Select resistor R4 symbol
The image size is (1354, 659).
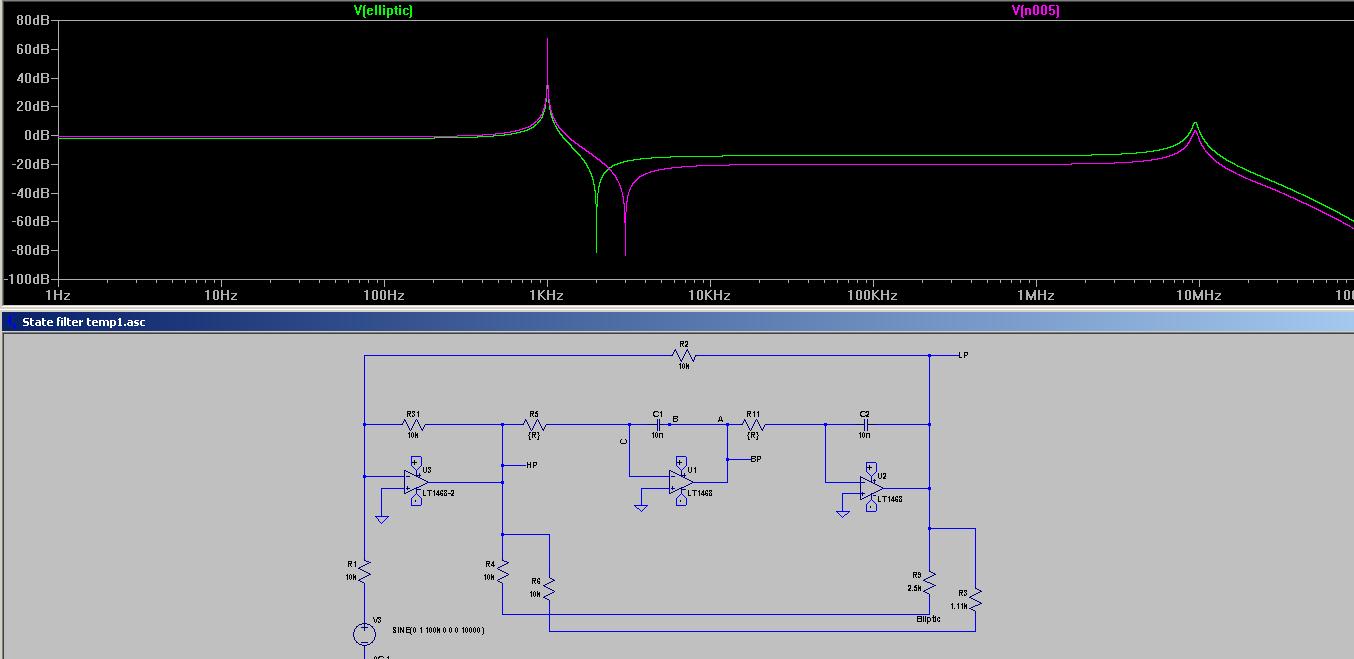(503, 571)
